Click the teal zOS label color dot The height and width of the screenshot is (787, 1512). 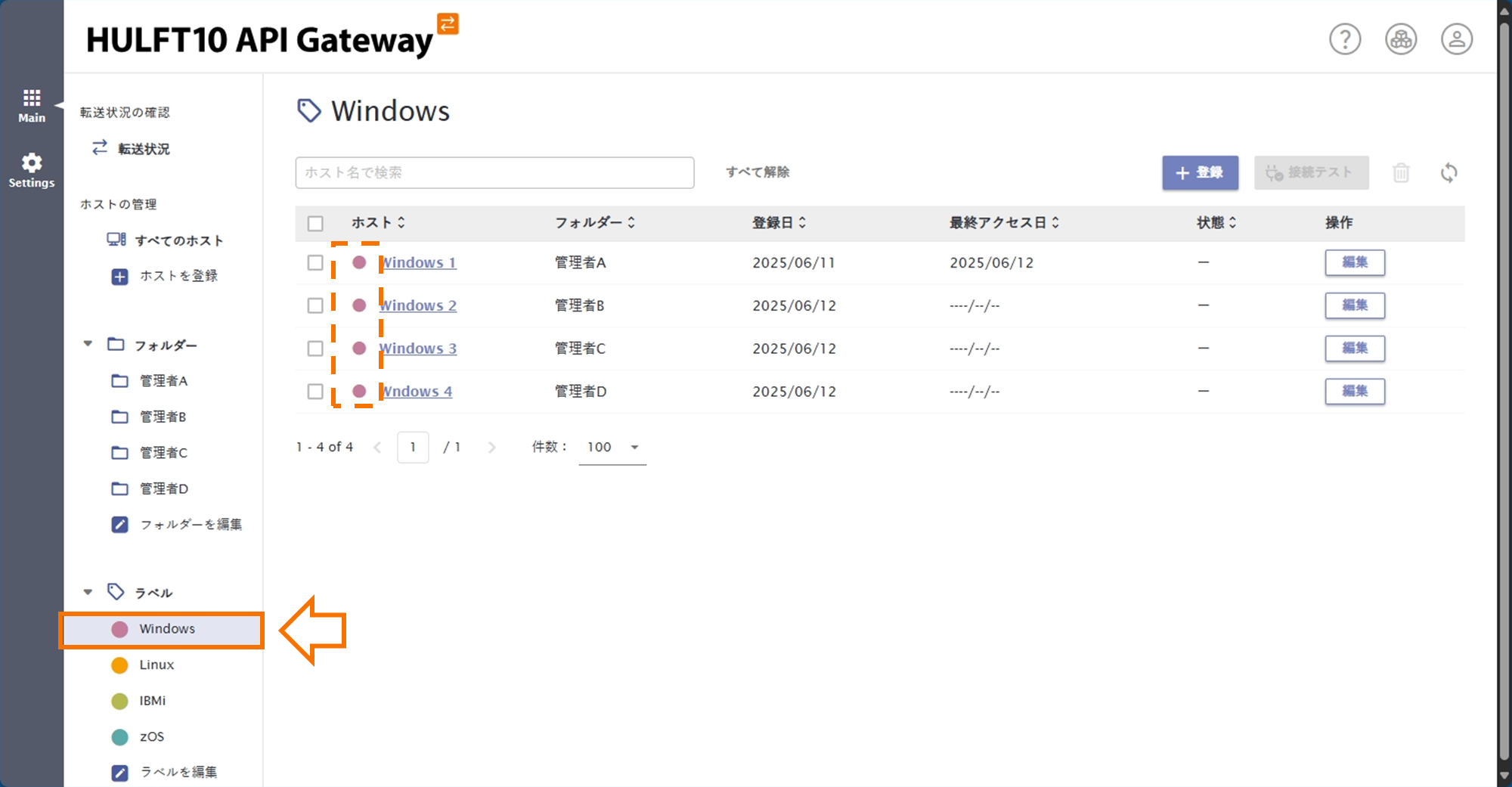[x=119, y=737]
